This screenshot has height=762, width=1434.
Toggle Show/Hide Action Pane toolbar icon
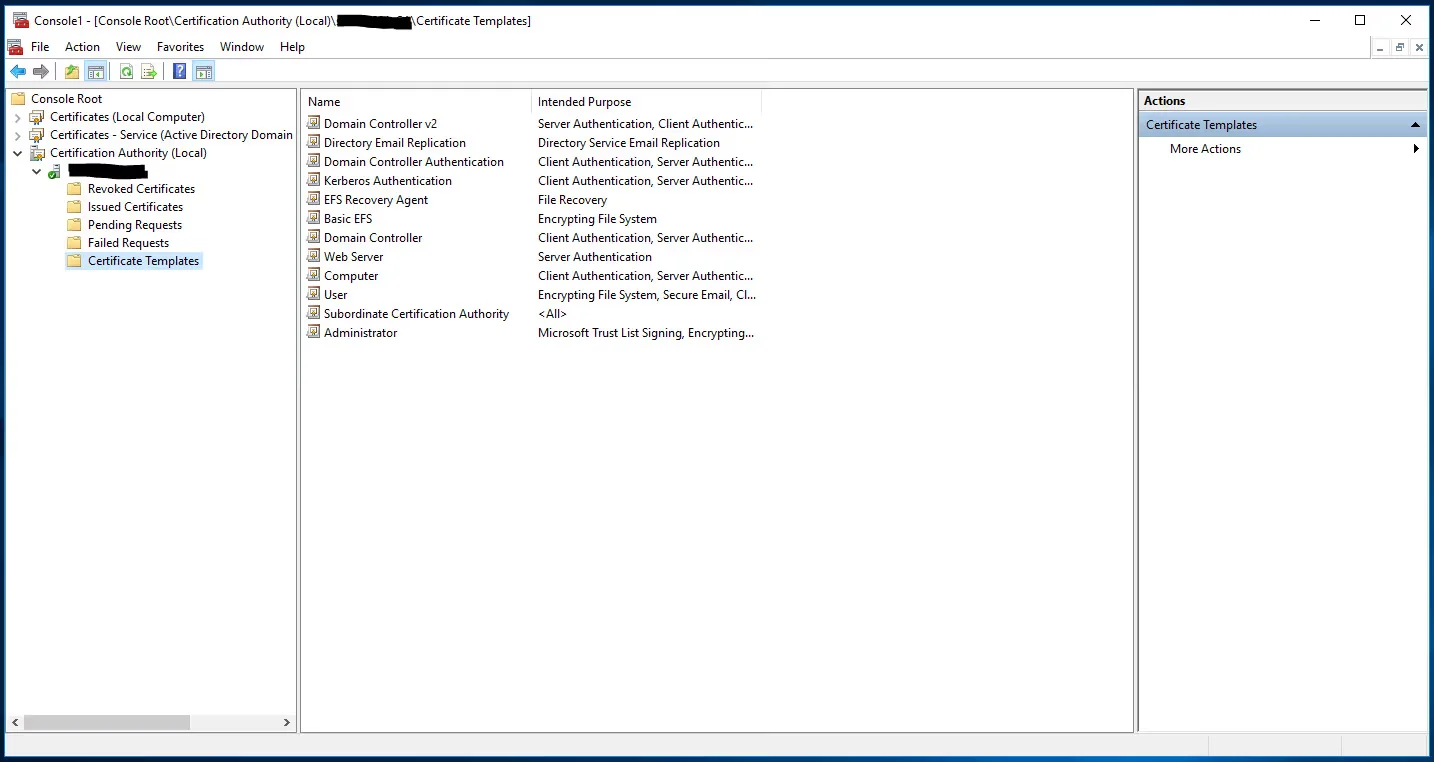(204, 72)
